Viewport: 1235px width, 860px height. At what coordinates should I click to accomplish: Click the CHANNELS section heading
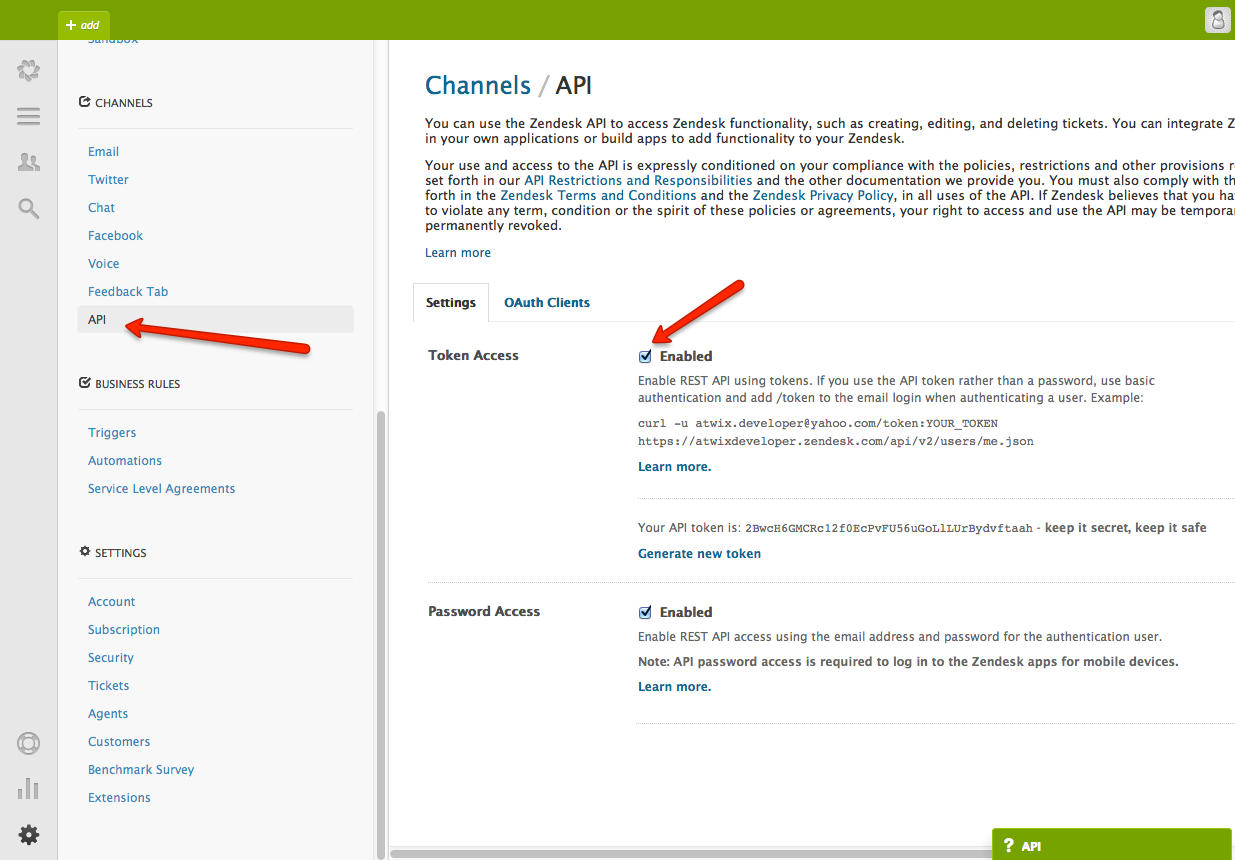click(116, 103)
